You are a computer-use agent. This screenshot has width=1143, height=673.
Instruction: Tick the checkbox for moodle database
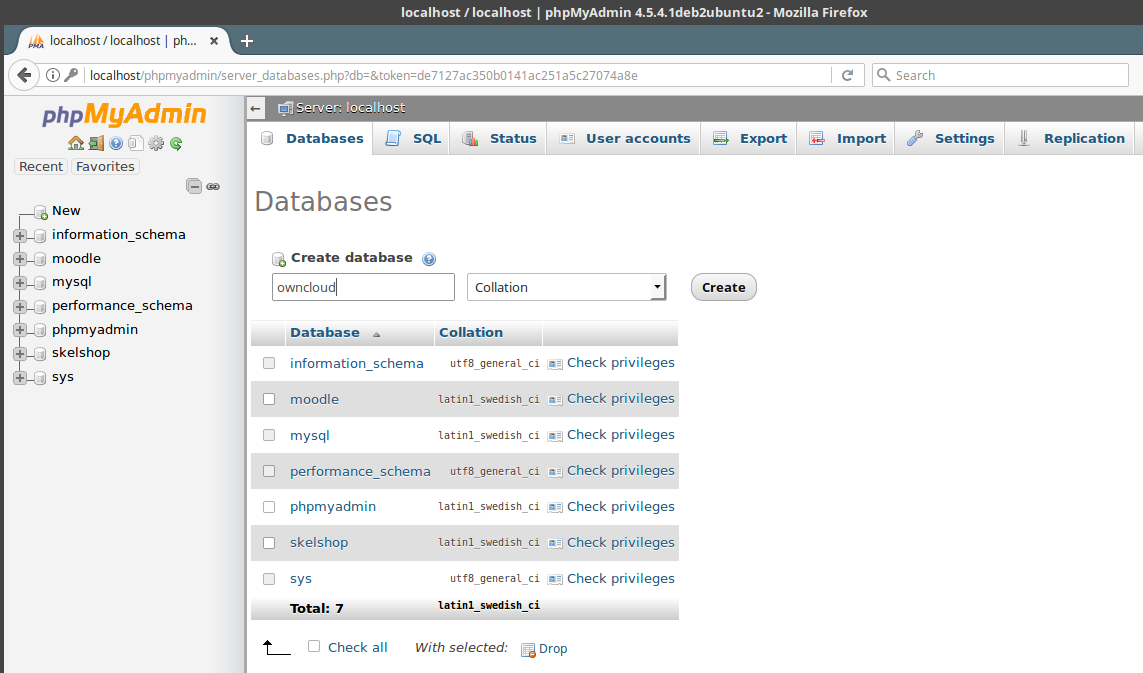pos(269,399)
